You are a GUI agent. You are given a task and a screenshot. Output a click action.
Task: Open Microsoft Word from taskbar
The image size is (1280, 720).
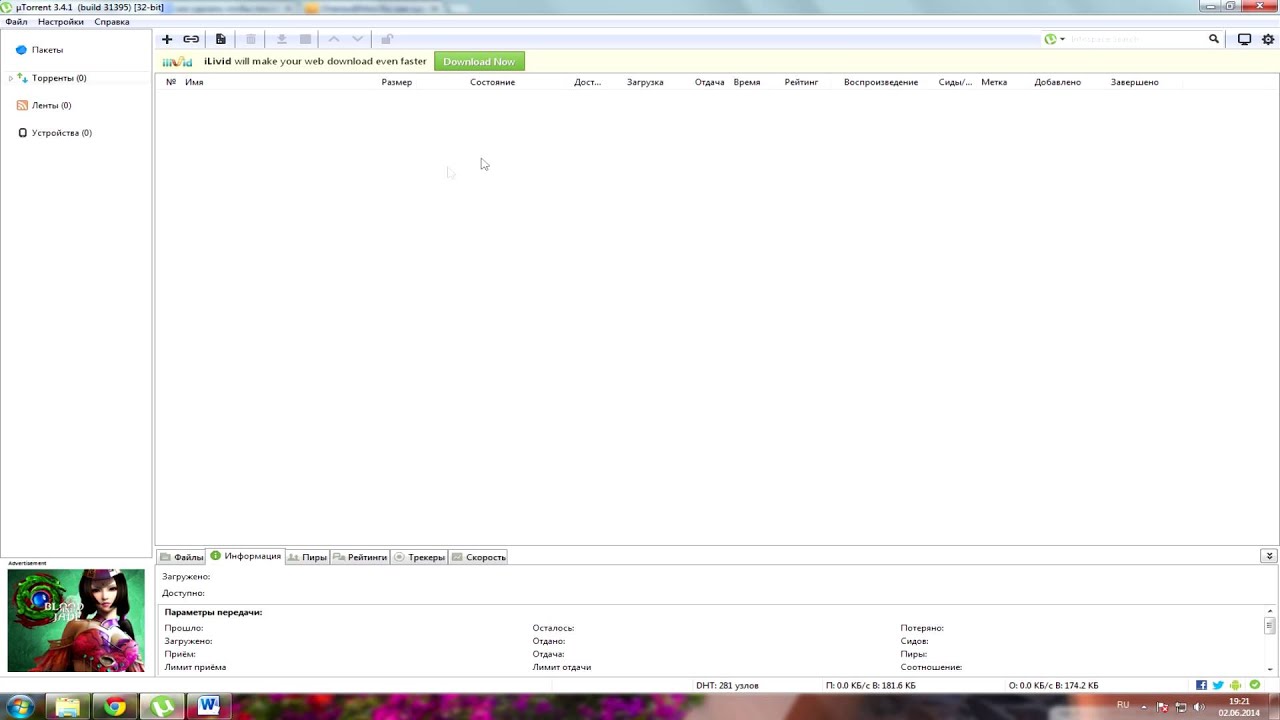[208, 707]
